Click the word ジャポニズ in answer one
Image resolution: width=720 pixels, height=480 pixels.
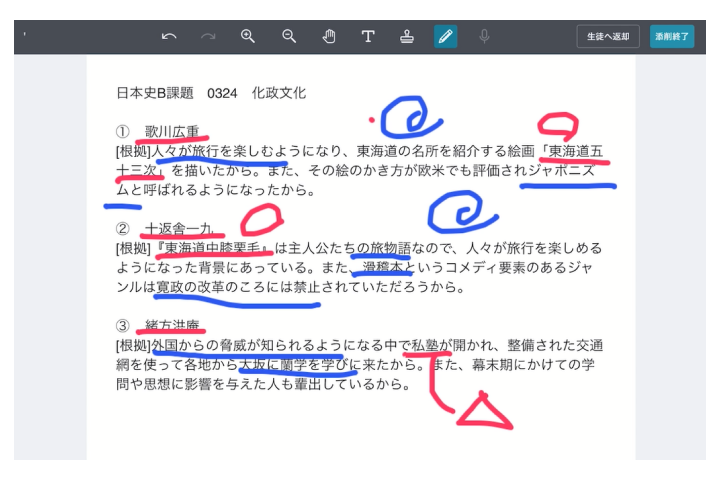561,170
